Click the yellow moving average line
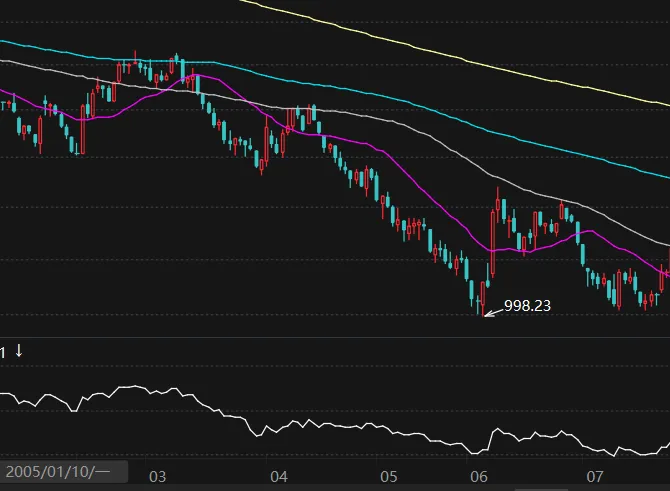 [450, 55]
